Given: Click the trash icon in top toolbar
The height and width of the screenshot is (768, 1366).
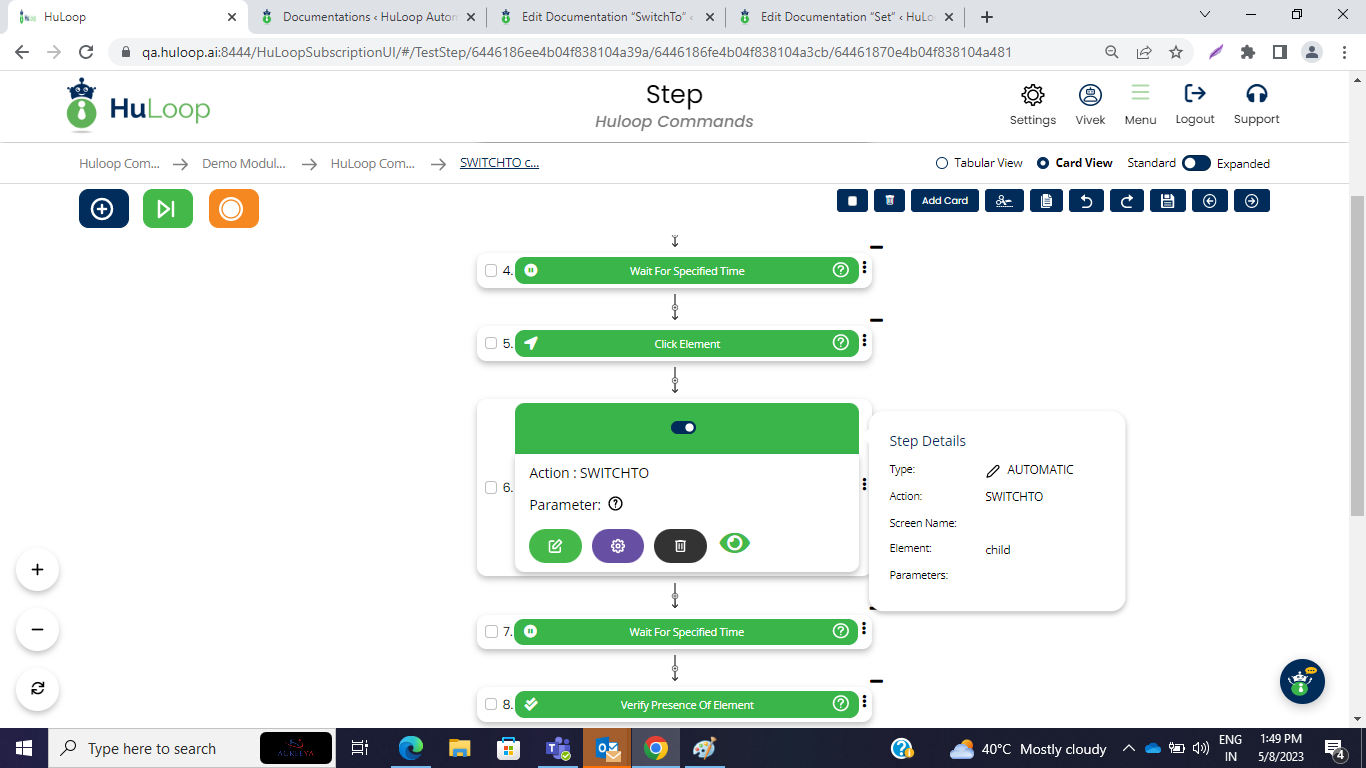Looking at the screenshot, I should pos(889,201).
